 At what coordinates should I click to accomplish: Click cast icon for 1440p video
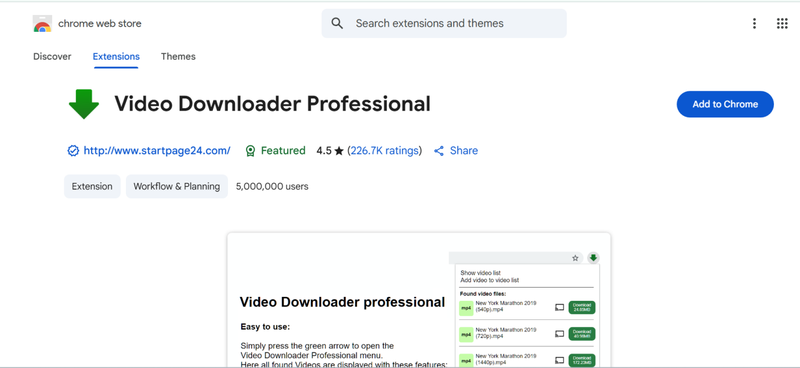tap(560, 360)
